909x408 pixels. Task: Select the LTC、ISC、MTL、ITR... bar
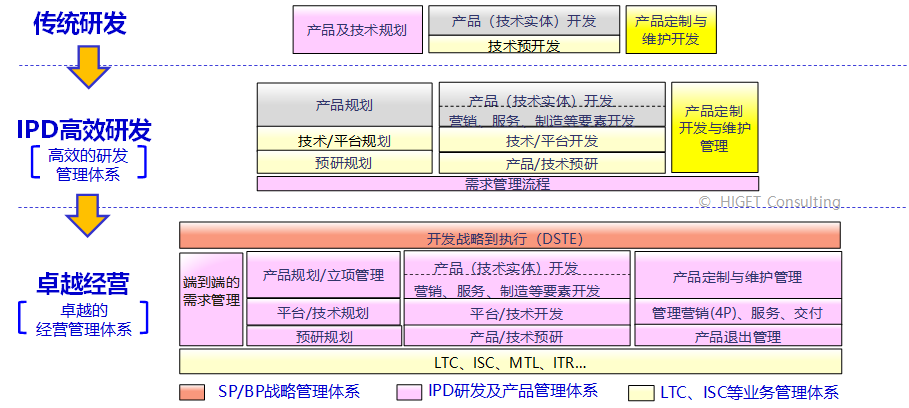[x=510, y=362]
